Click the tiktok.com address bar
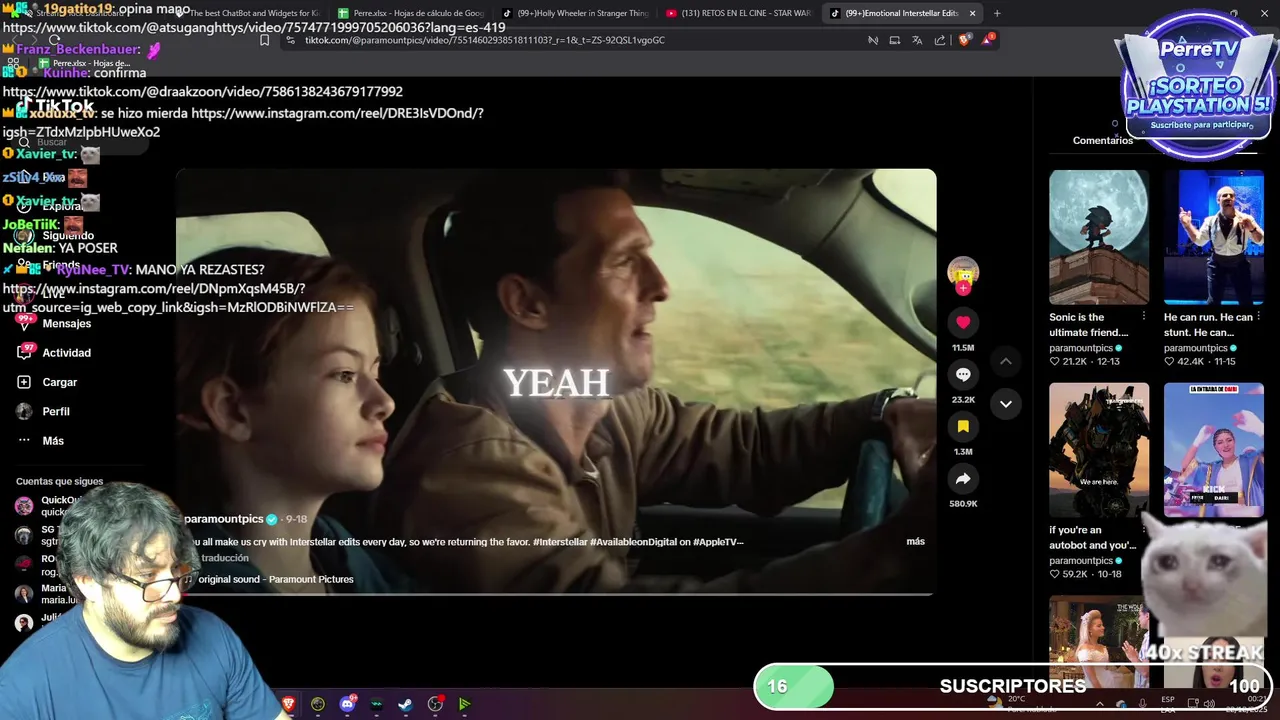Viewport: 1280px width, 720px height. 570,40
